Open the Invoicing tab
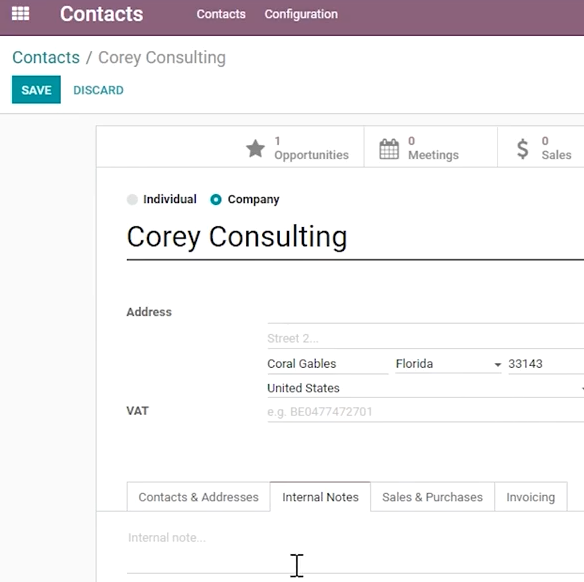584x582 pixels. pos(531,497)
